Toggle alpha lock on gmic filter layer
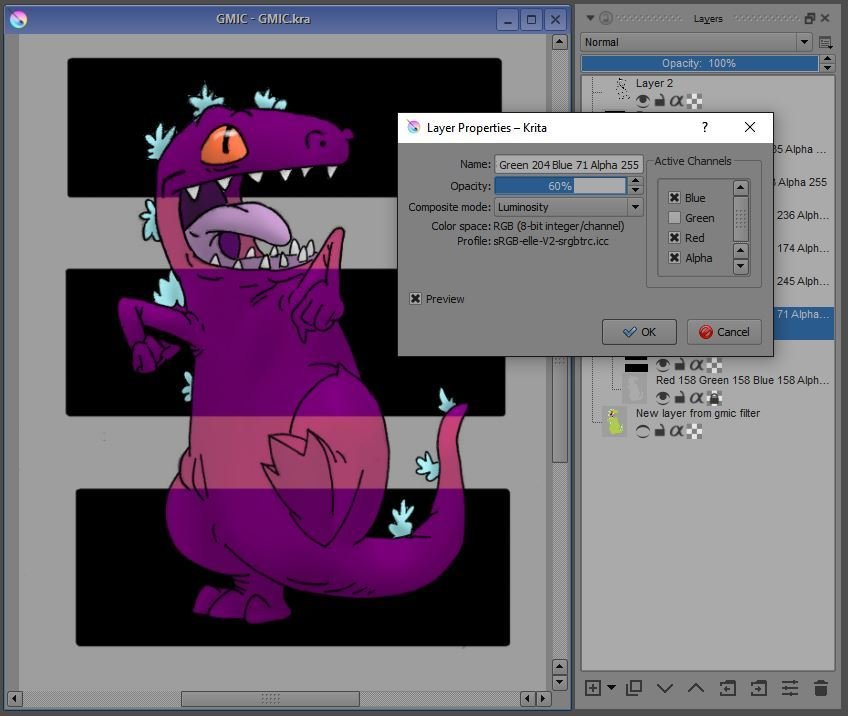Image resolution: width=848 pixels, height=716 pixels. pos(694,431)
